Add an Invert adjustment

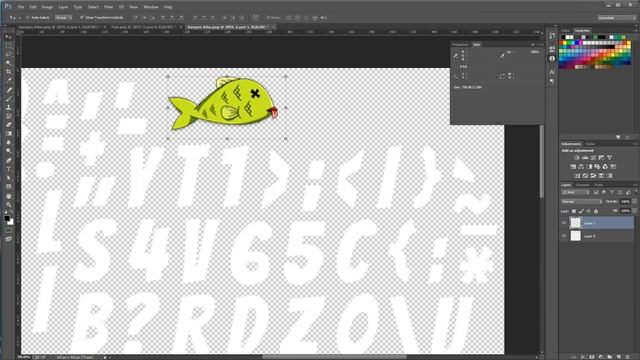click(577, 176)
